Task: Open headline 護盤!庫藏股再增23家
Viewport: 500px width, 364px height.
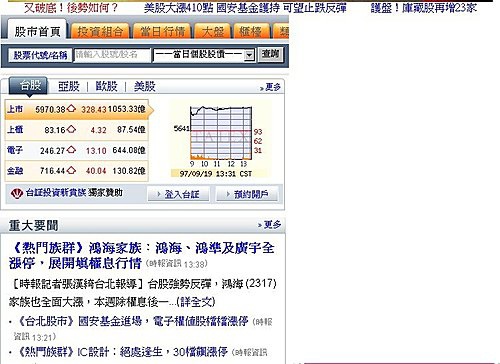Action: [x=424, y=8]
